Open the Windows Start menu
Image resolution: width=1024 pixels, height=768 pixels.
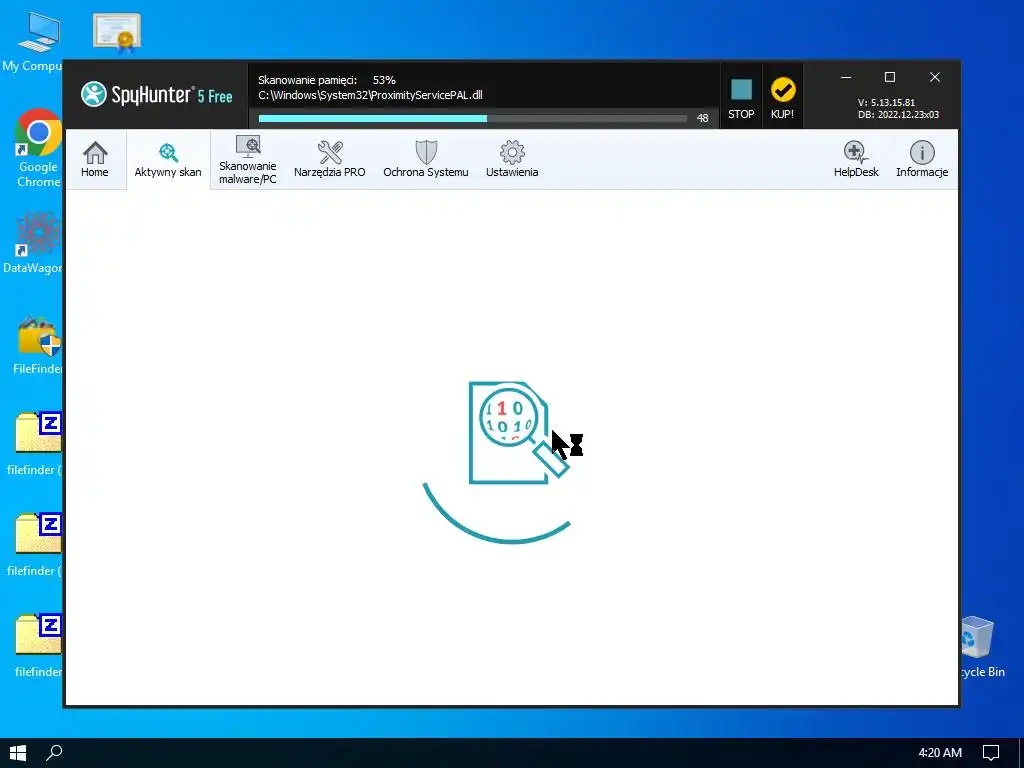(x=18, y=753)
